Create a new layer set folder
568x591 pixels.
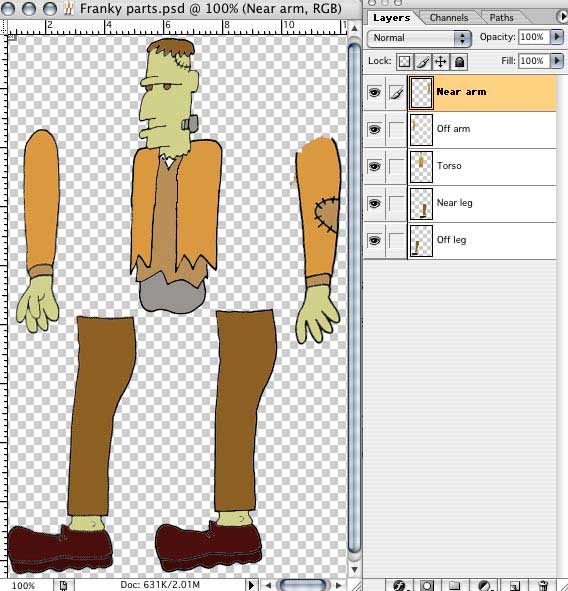pos(455,585)
